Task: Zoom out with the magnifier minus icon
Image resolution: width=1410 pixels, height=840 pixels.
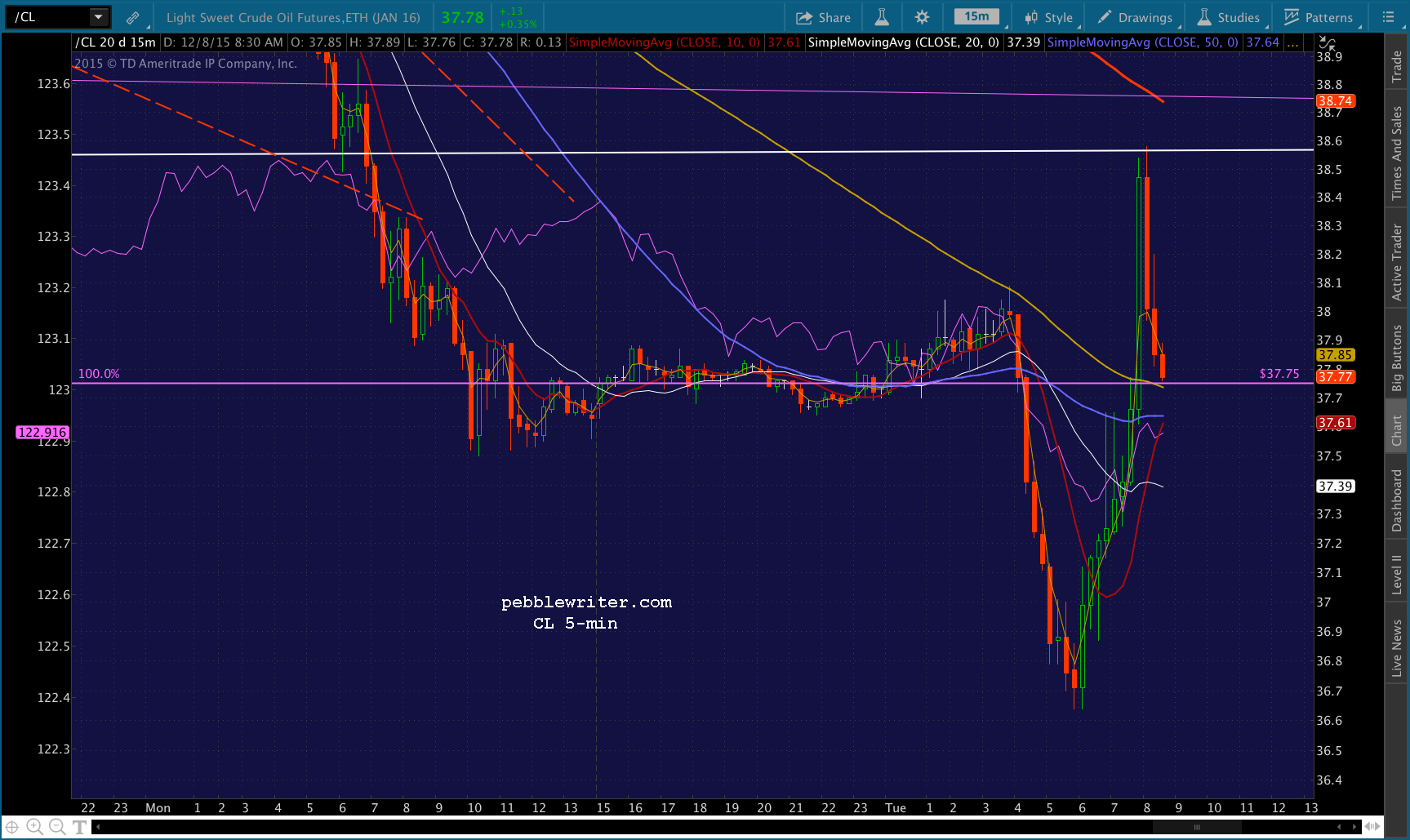Action: click(57, 827)
